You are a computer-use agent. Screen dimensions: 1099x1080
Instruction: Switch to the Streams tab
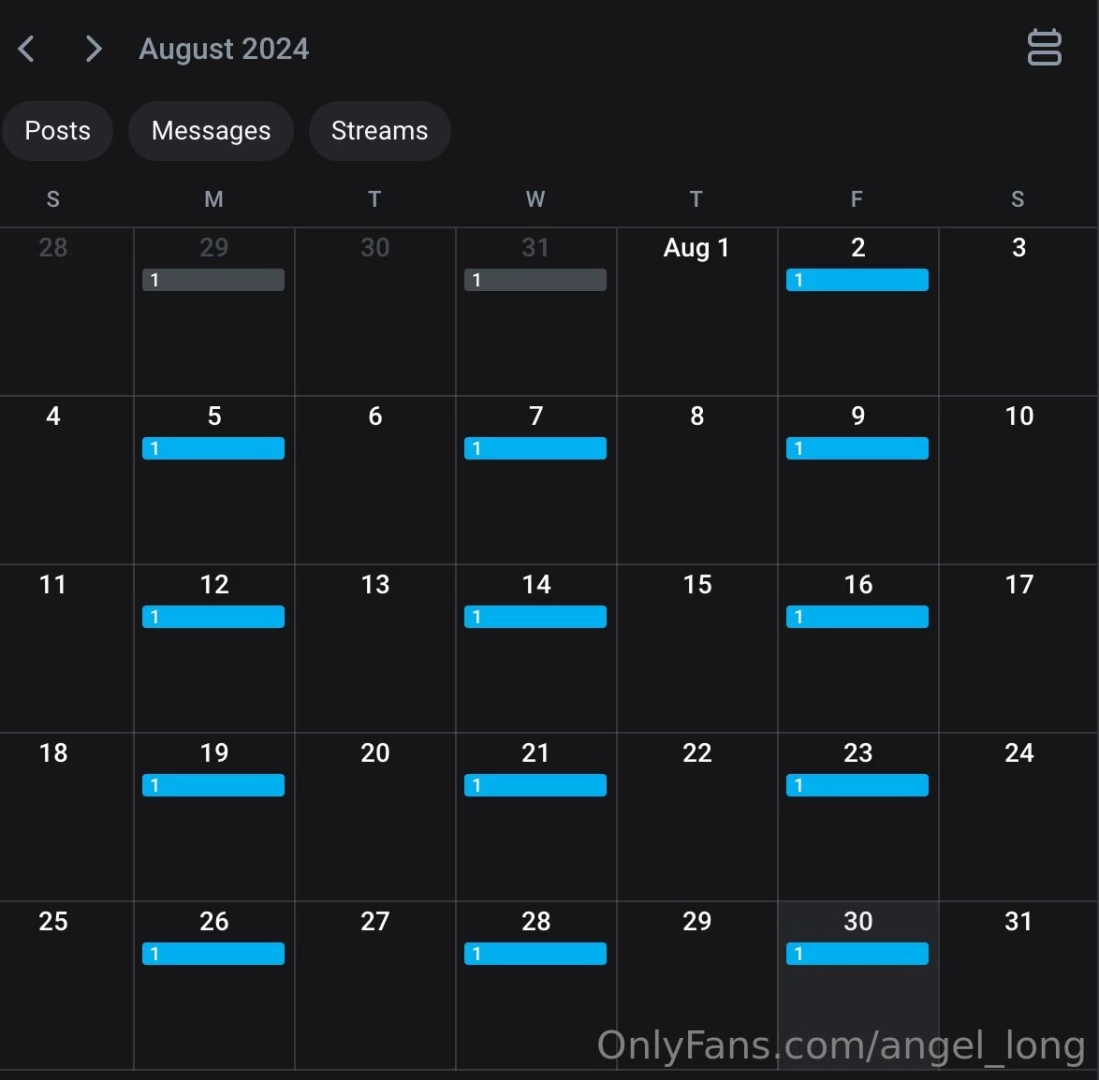pos(380,130)
